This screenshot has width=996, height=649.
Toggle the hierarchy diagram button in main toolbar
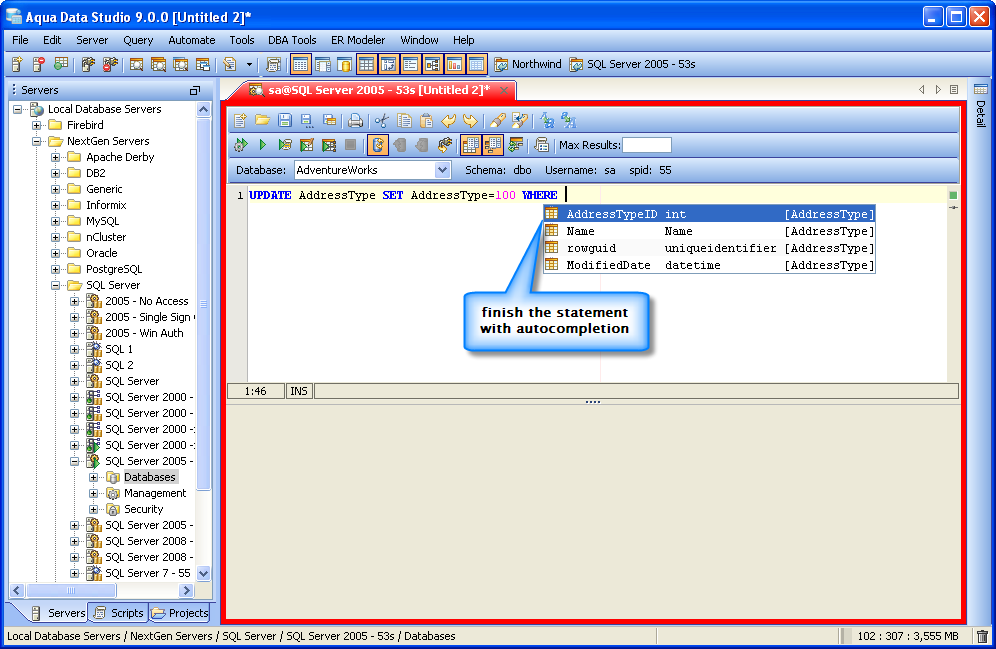tap(432, 64)
